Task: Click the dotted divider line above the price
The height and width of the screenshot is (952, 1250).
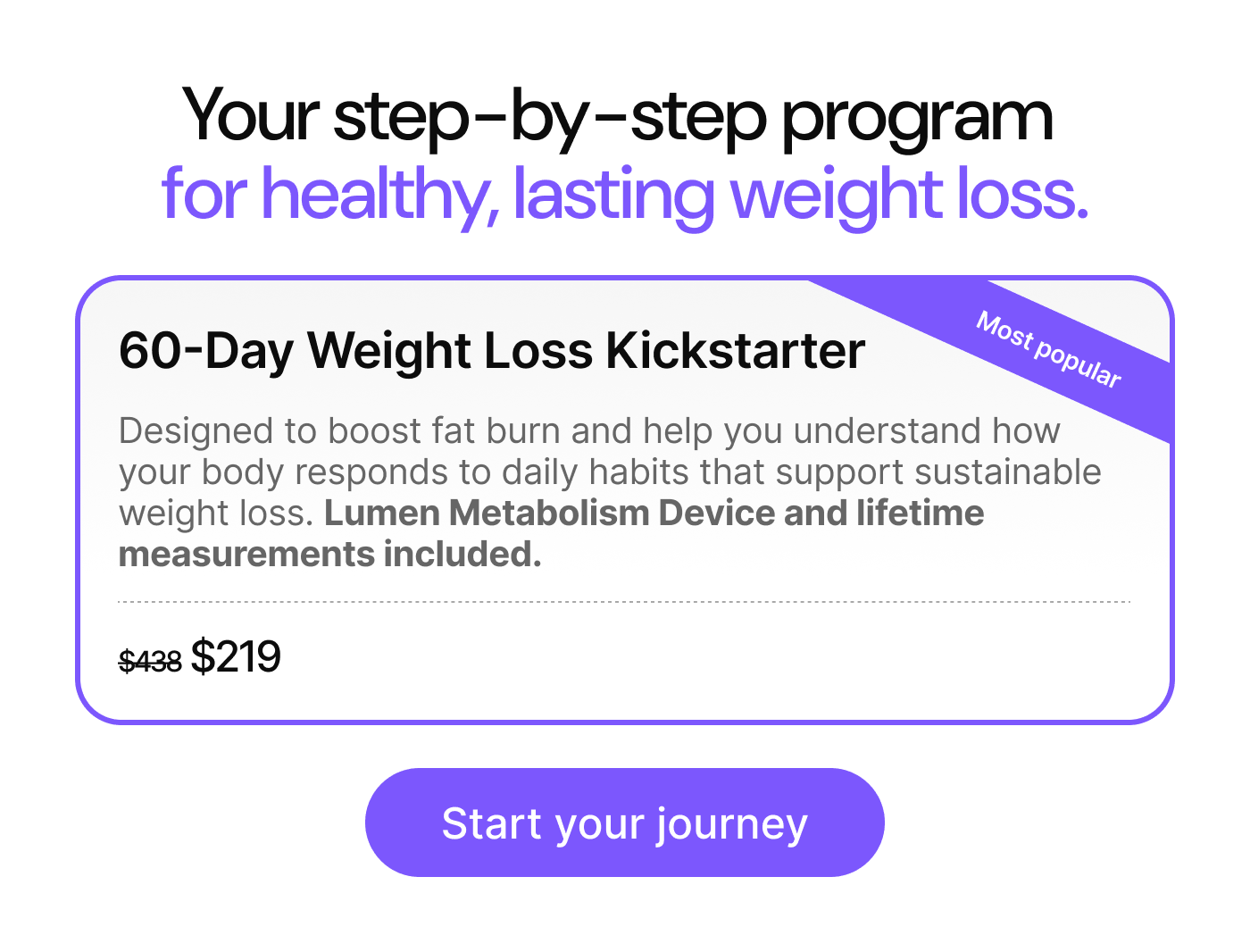Action: click(x=624, y=602)
